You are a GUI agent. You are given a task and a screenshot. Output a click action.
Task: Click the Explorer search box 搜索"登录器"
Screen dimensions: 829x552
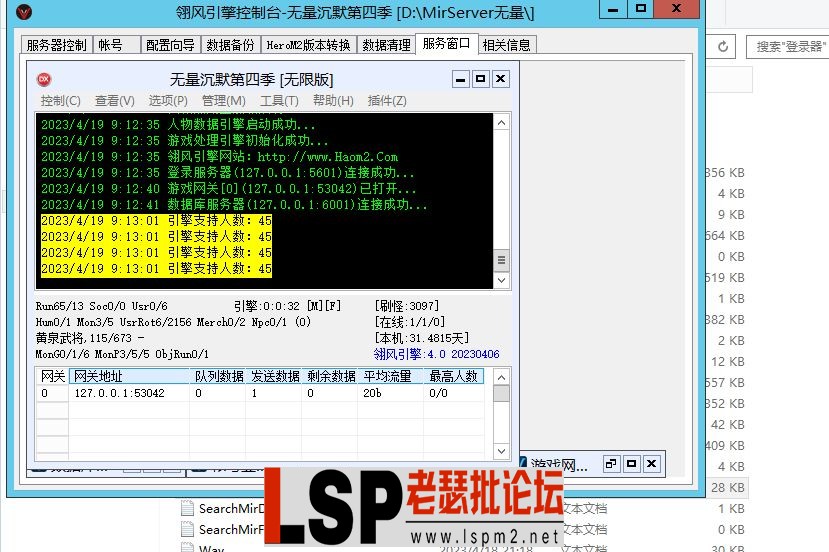787,47
